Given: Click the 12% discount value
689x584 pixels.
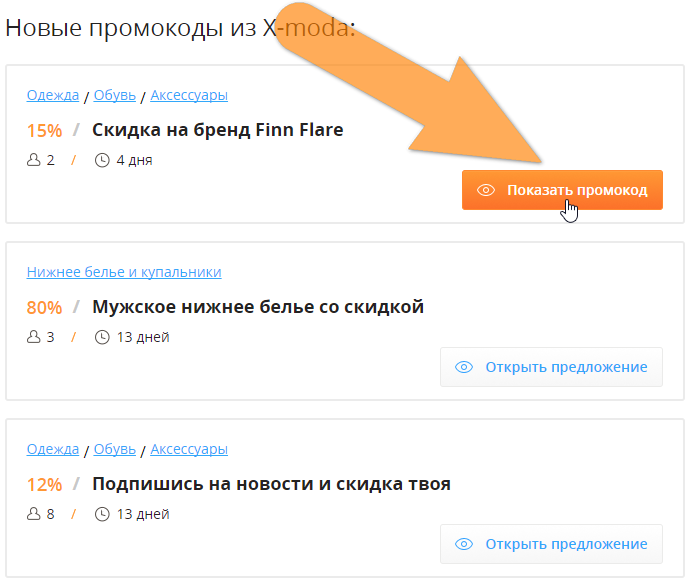Looking at the screenshot, I should [x=44, y=485].
